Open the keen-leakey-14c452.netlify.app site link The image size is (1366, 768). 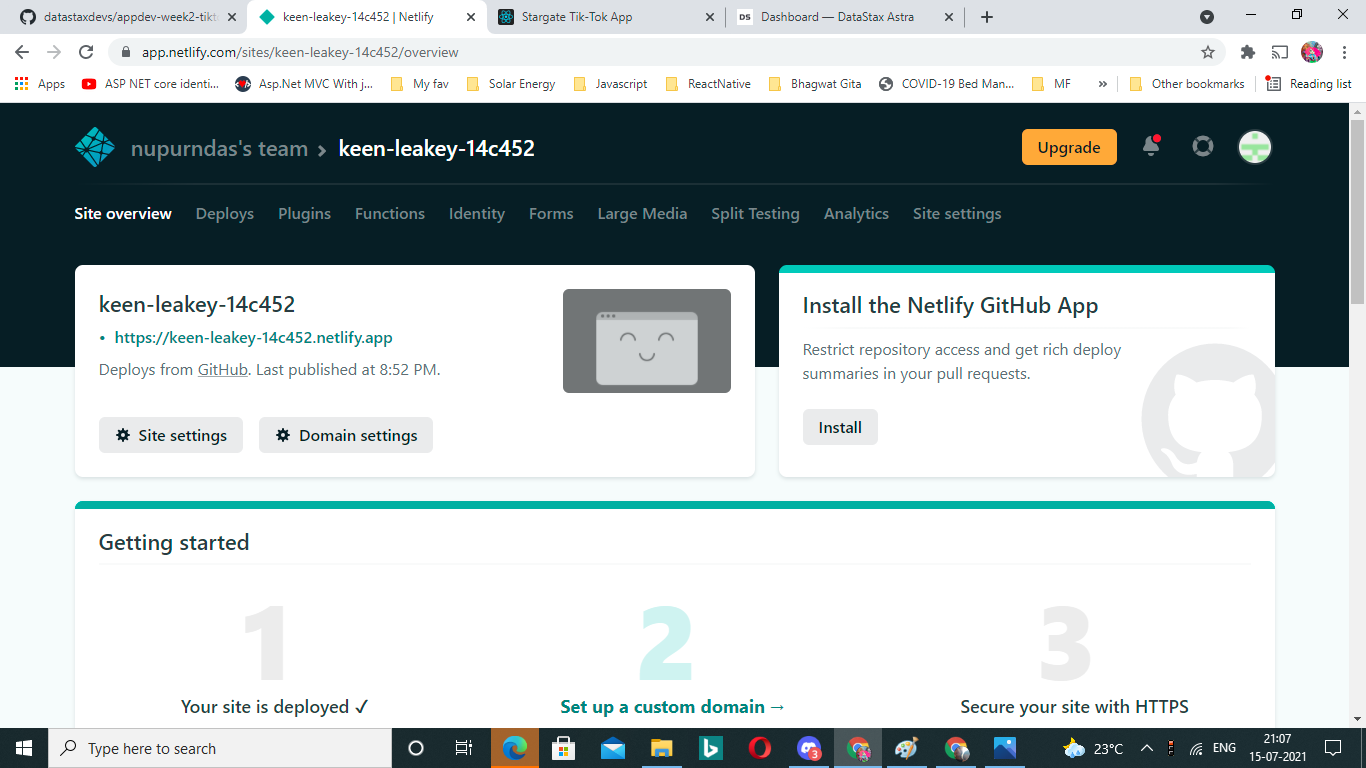click(254, 337)
